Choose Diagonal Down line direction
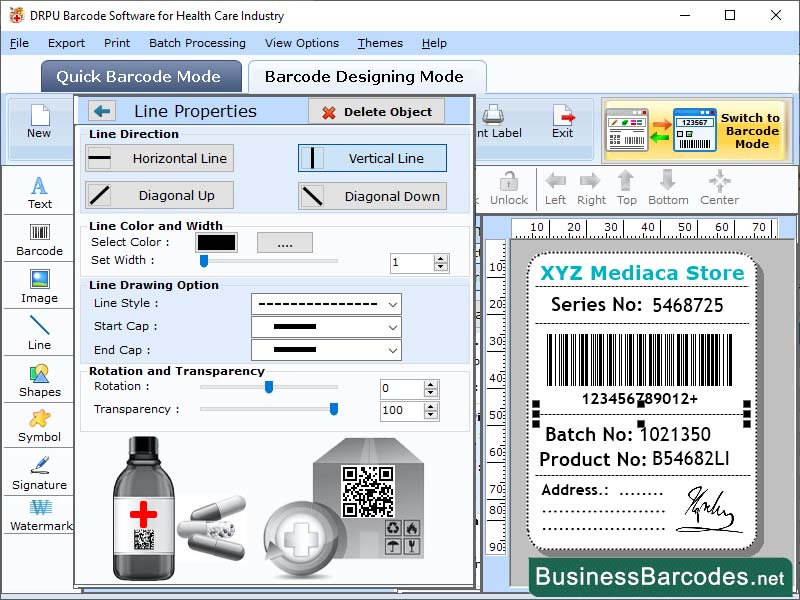 pos(372,196)
